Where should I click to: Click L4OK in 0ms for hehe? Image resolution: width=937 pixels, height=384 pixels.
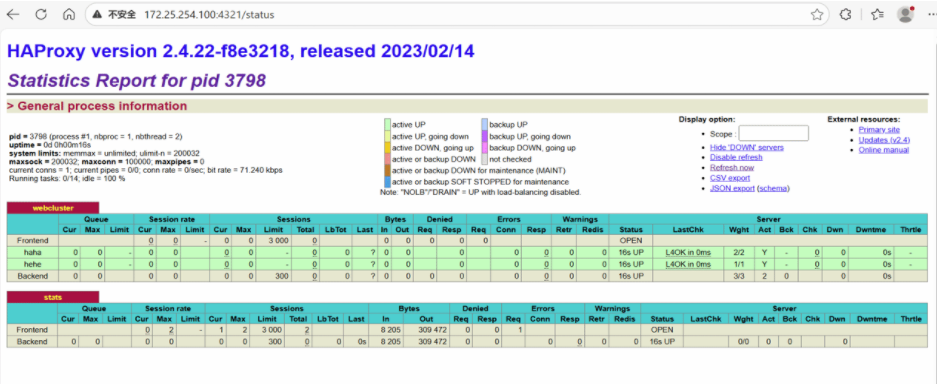coord(688,264)
